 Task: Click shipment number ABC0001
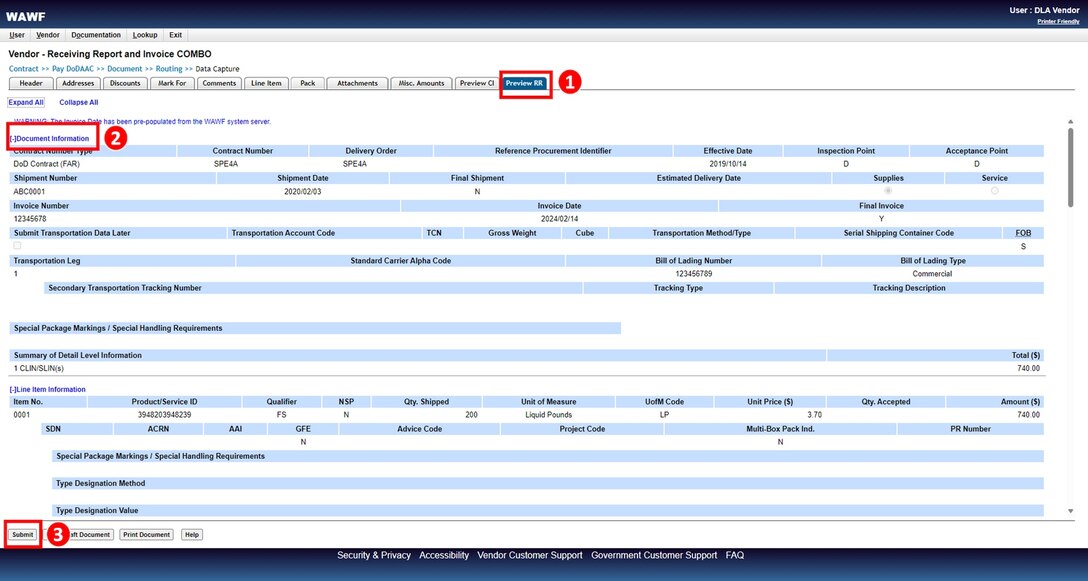coord(29,192)
